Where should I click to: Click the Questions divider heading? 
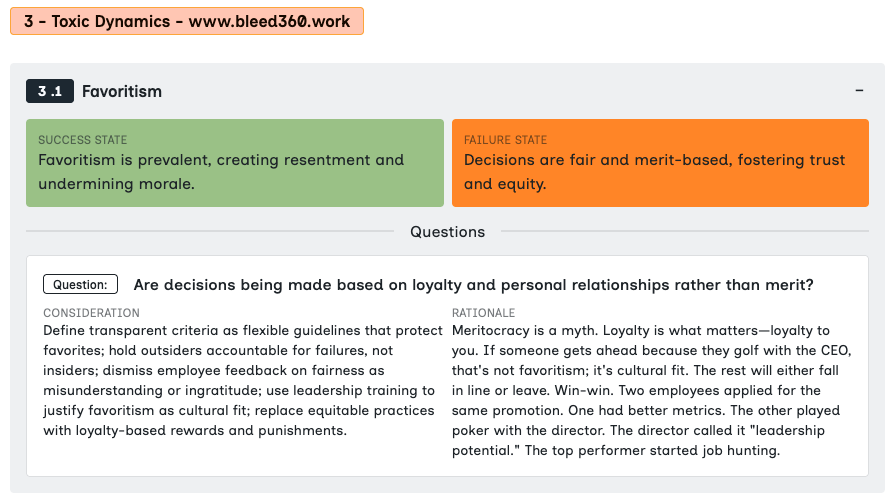pos(447,232)
